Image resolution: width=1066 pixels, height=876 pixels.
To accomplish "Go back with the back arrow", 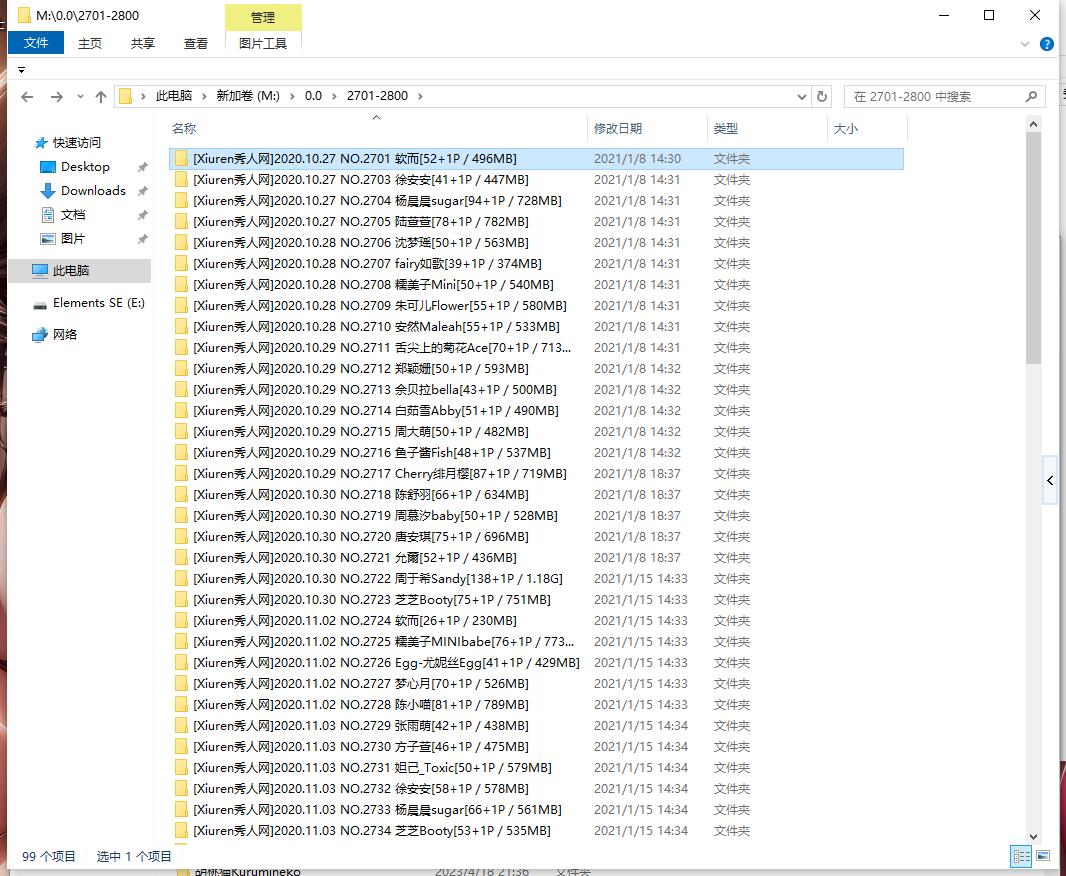I will [27, 97].
